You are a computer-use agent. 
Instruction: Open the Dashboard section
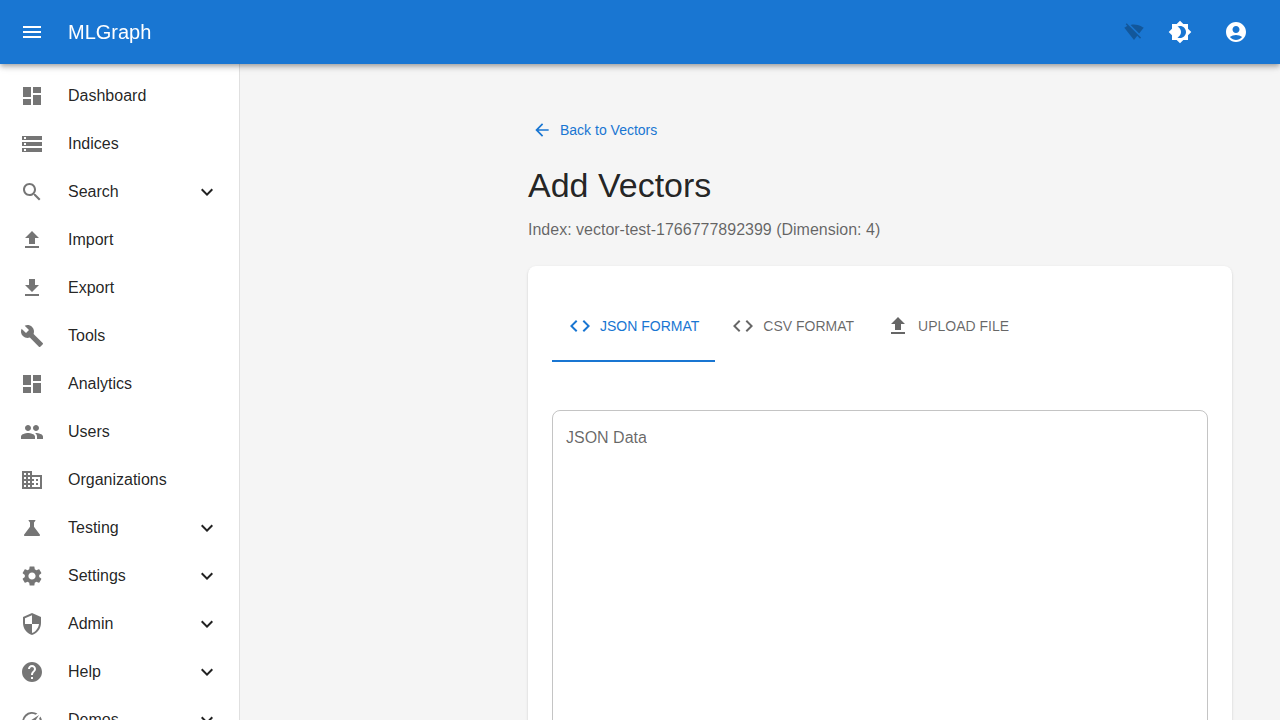coord(107,95)
